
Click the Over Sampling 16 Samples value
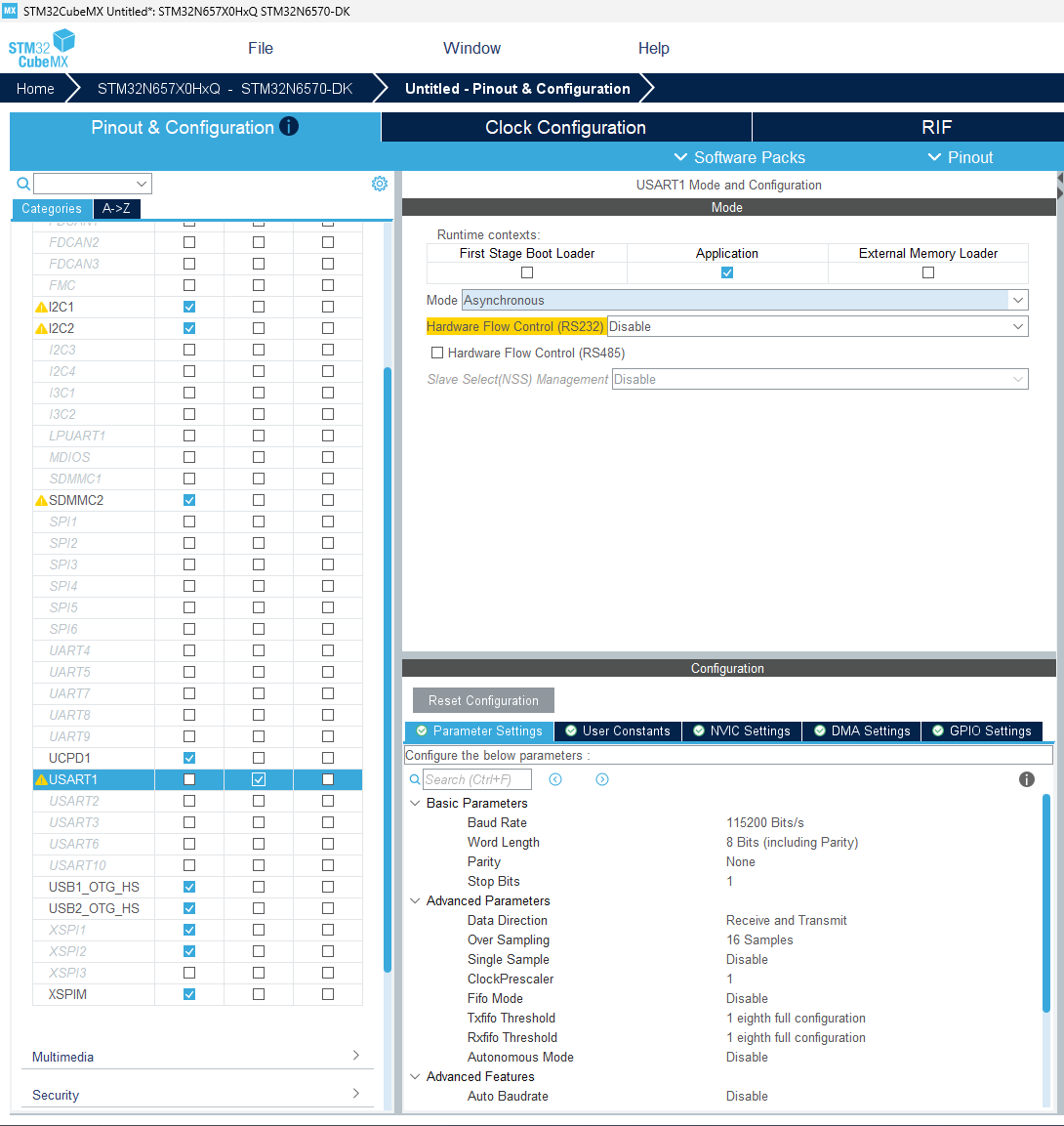[x=759, y=940]
